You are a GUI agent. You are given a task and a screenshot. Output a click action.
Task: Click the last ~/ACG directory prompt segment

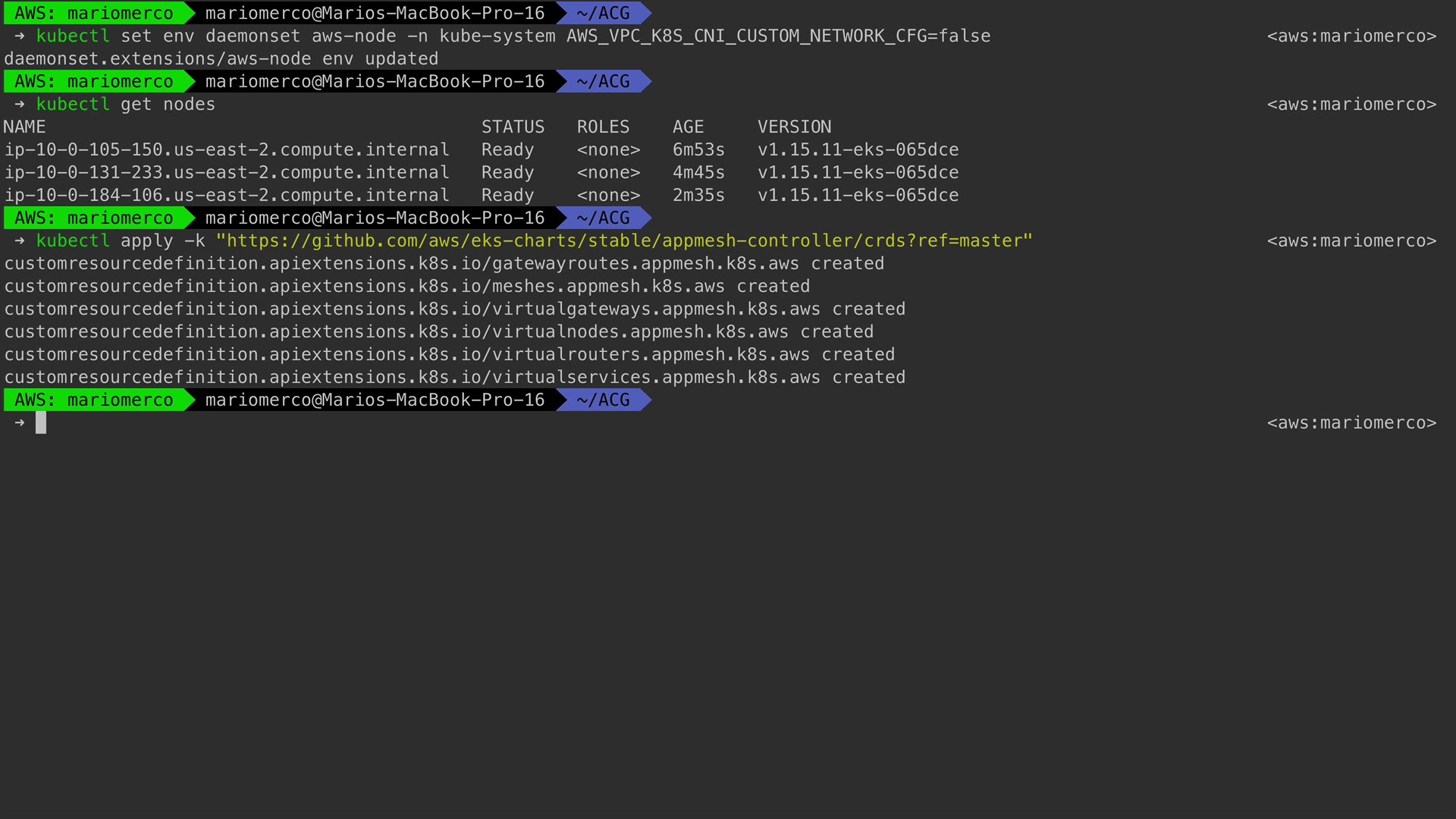pos(603,400)
